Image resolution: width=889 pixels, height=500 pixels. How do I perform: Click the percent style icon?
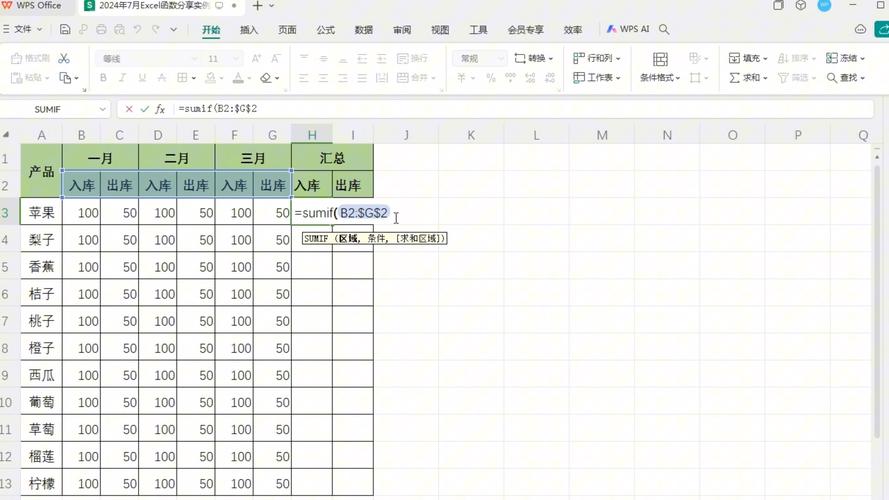coord(490,78)
